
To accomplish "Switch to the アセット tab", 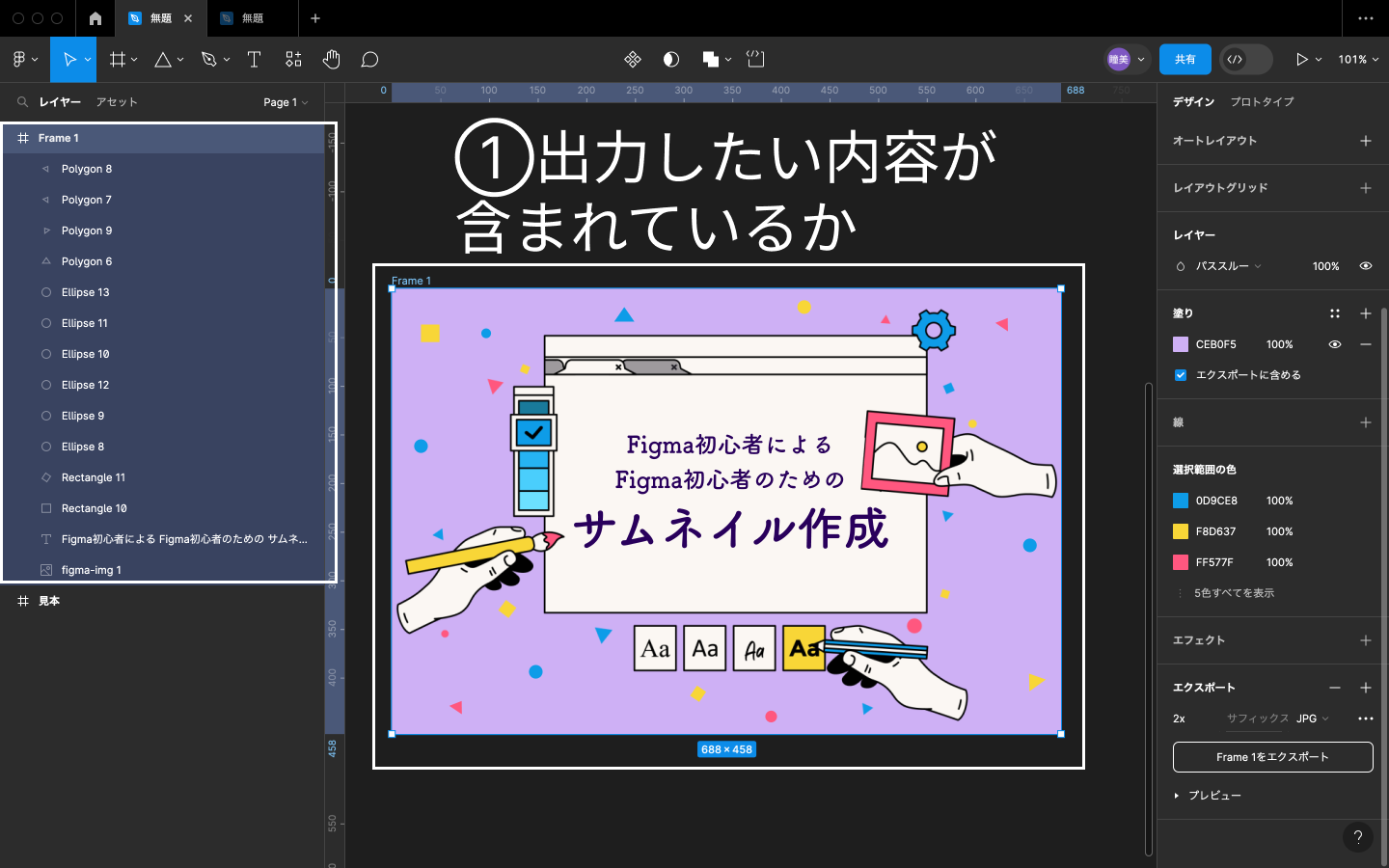I will [117, 102].
